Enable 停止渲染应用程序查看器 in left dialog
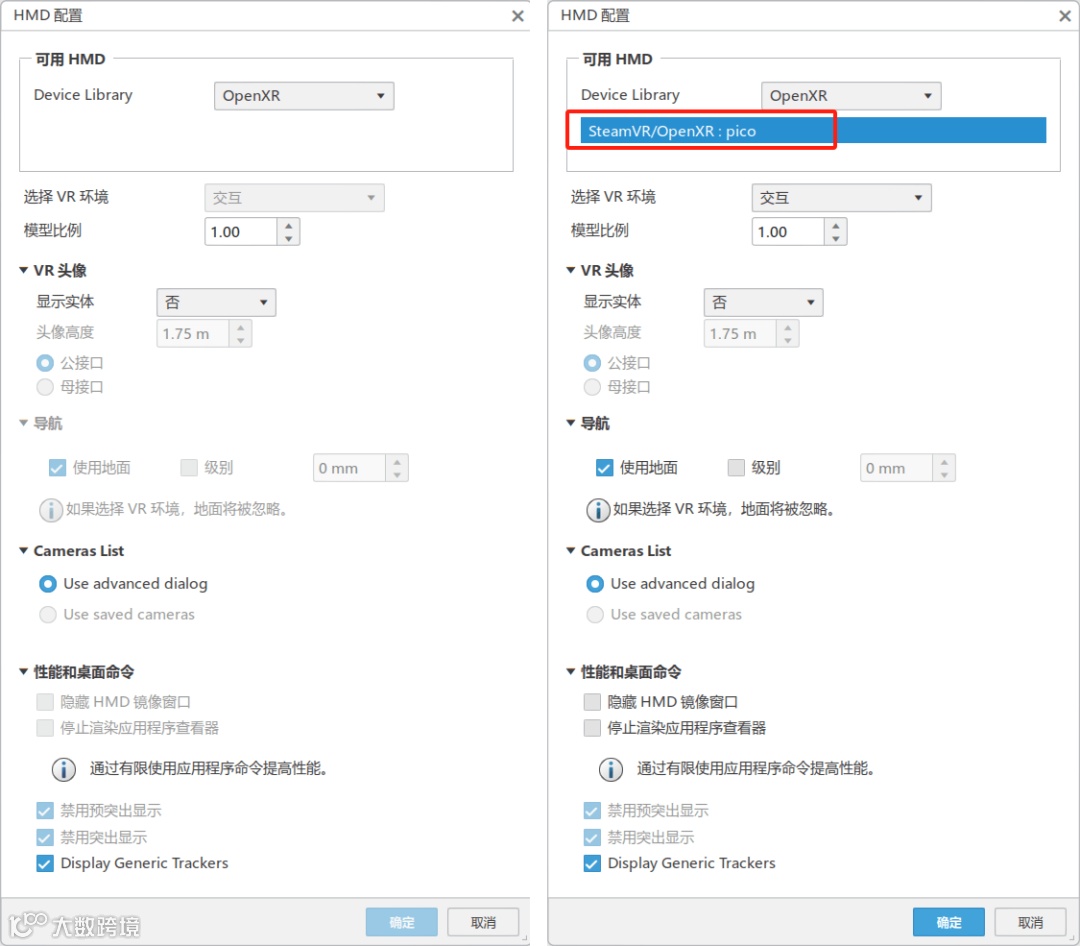The height and width of the screenshot is (946, 1080). [45, 728]
